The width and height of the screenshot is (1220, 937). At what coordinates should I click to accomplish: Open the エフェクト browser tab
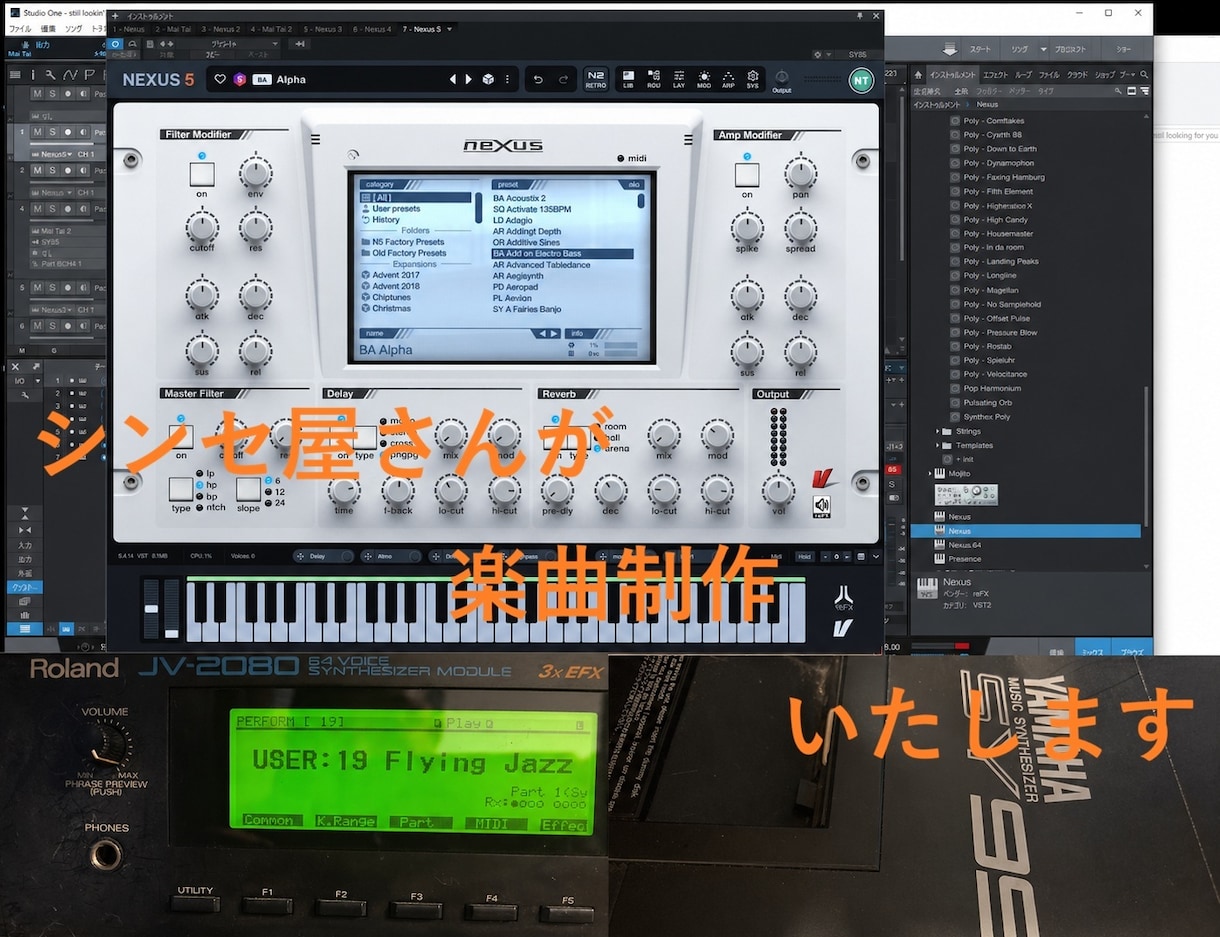[x=995, y=75]
